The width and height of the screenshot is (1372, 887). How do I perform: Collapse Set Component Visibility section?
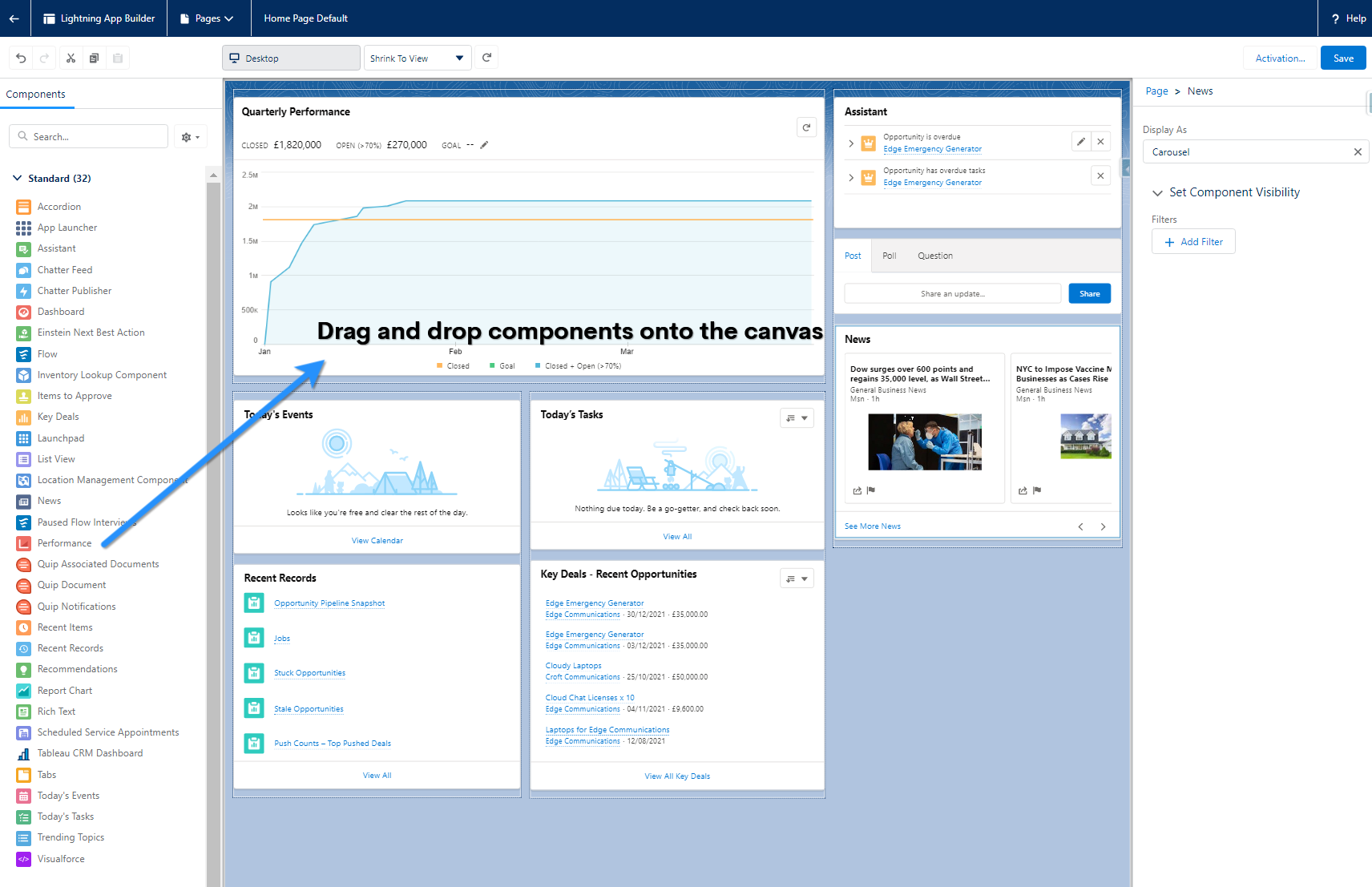click(1157, 193)
